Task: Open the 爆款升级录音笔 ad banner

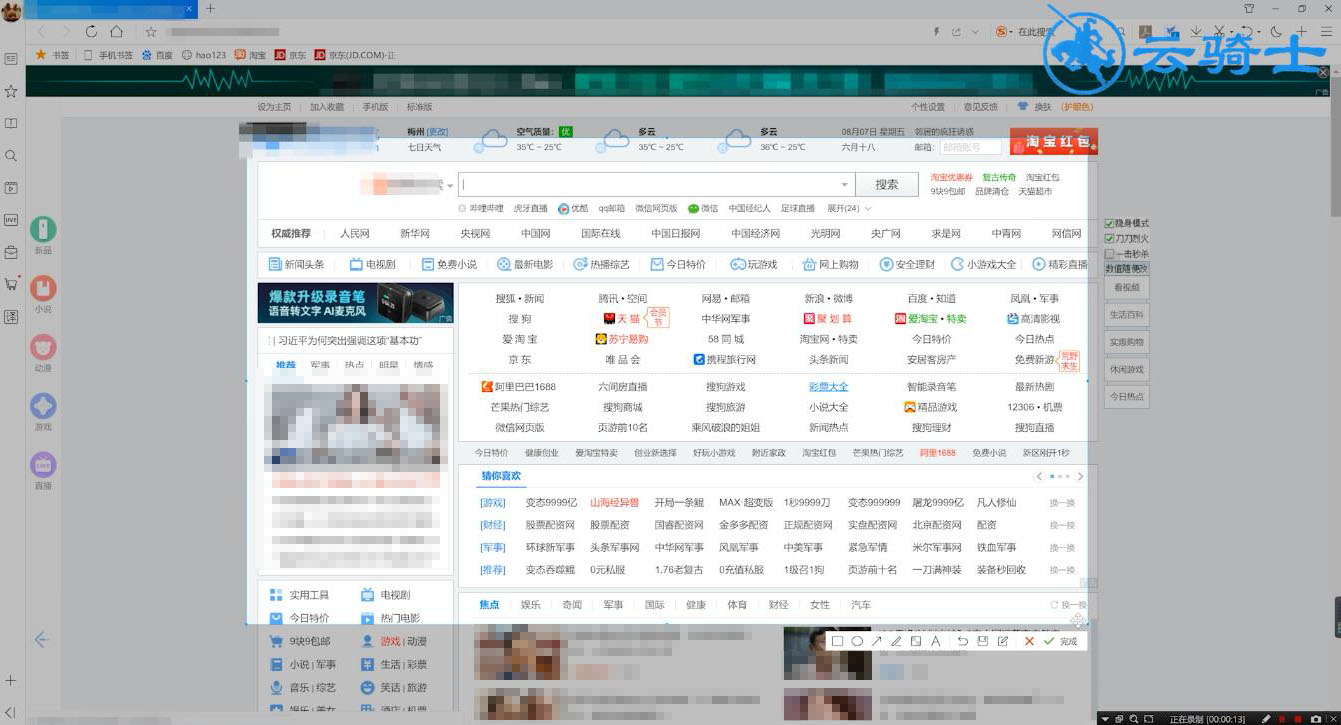Action: click(x=355, y=303)
